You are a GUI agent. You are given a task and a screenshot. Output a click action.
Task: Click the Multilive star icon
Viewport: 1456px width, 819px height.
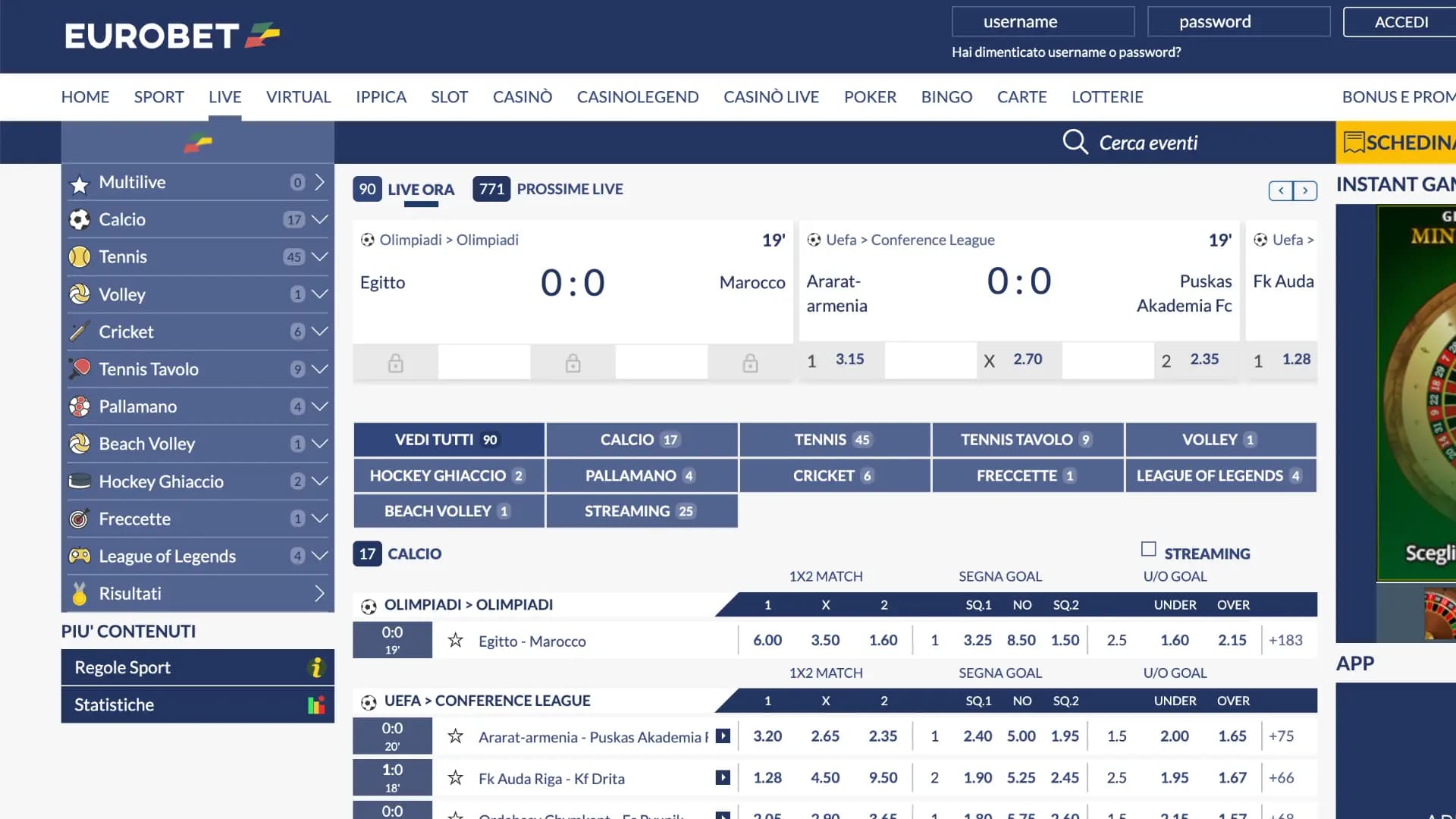click(x=79, y=184)
